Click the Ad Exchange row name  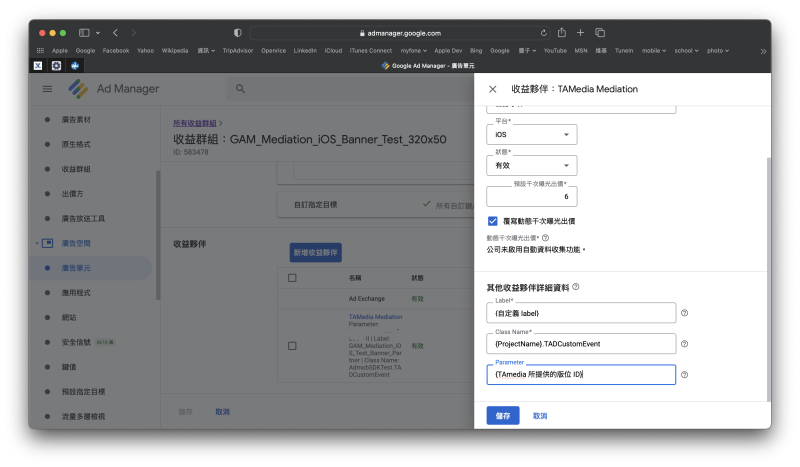[x=367, y=299]
